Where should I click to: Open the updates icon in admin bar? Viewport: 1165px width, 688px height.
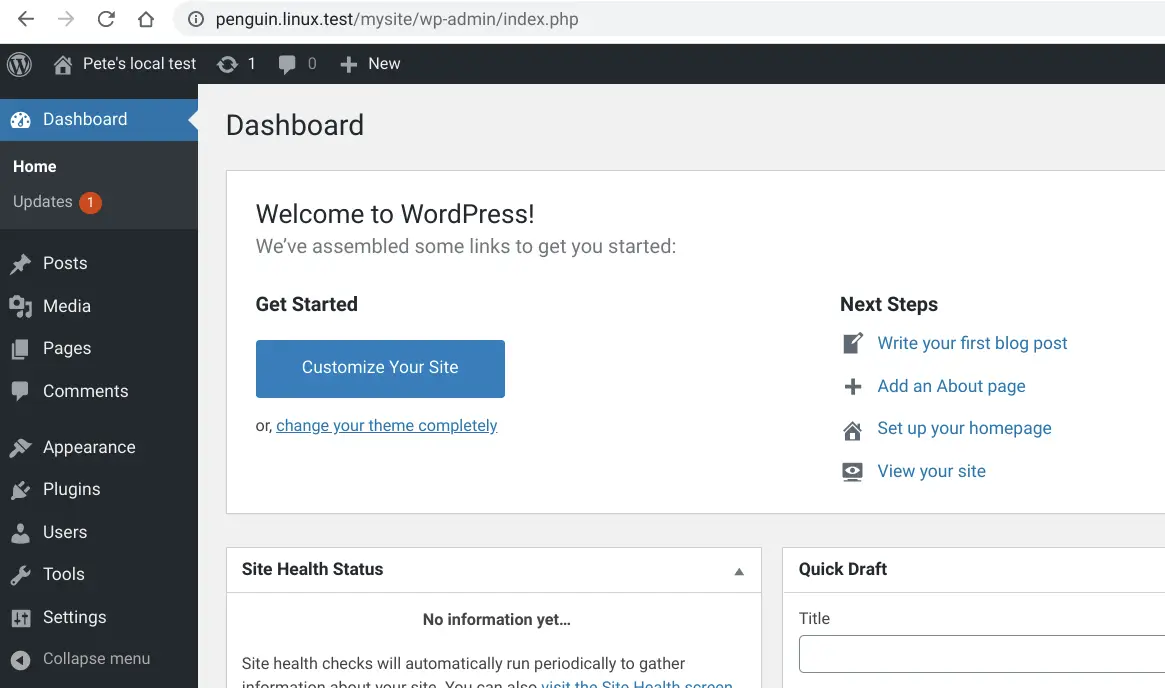[x=228, y=64]
